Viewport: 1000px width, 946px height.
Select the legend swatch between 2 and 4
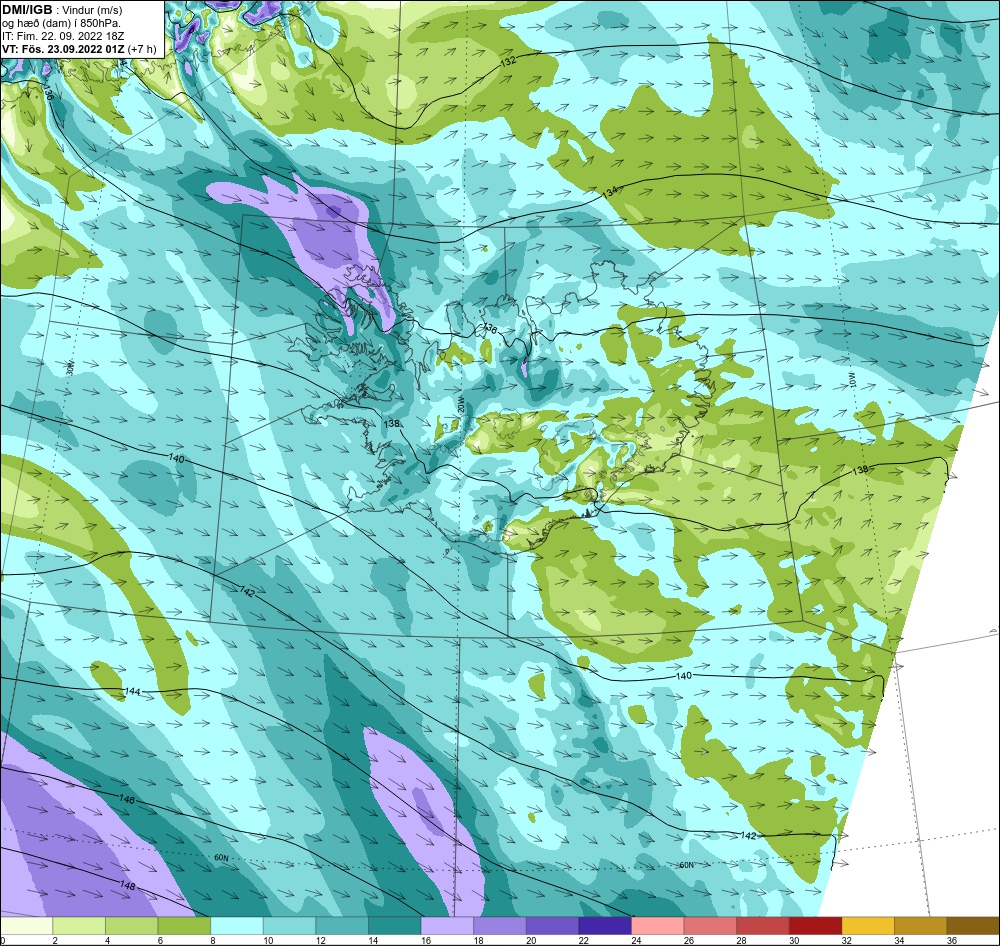(x=79, y=926)
